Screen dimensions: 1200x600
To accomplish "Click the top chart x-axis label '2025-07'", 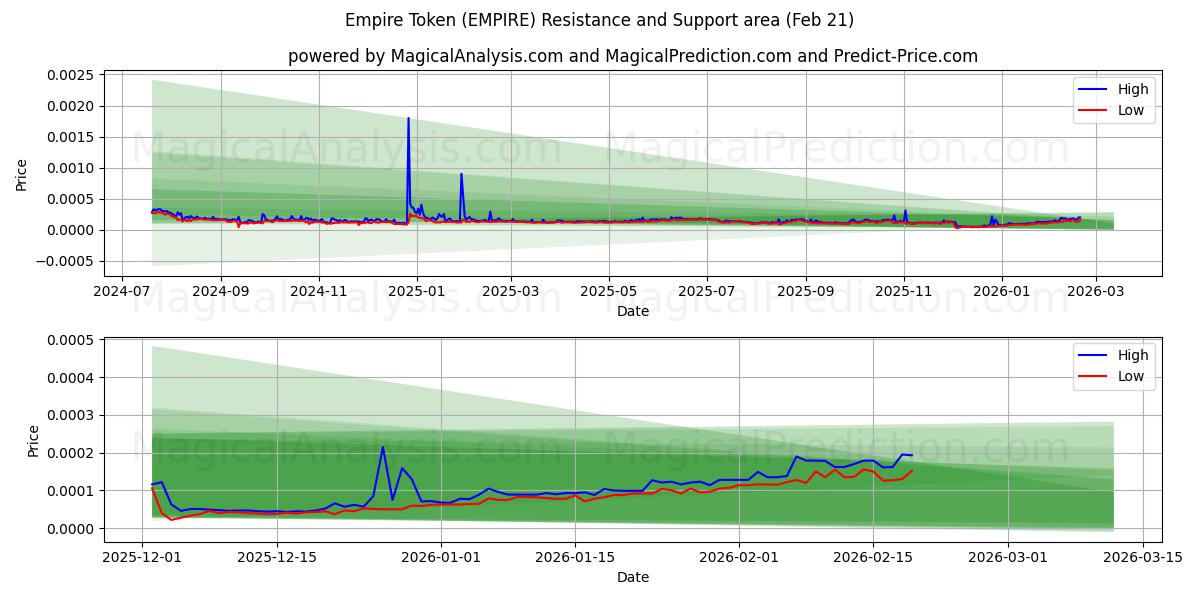I will (707, 290).
